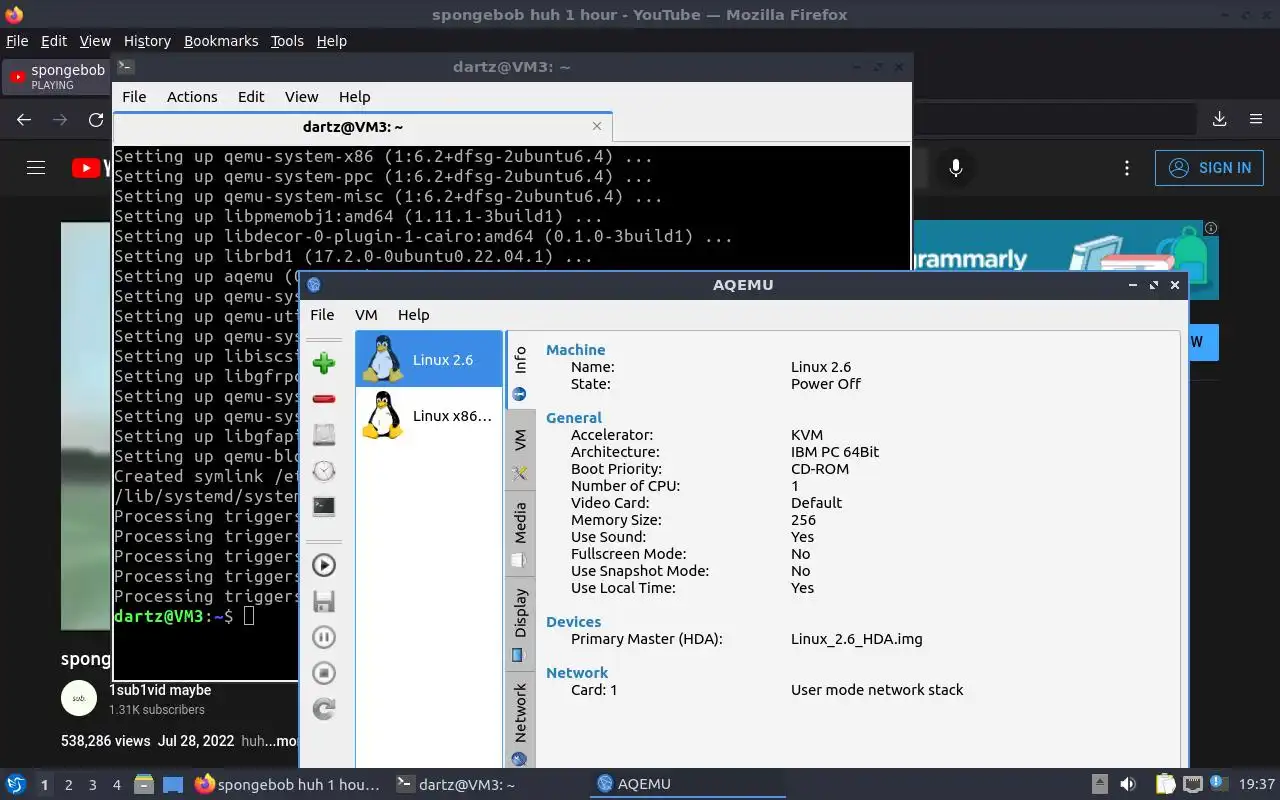This screenshot has width=1280, height=800.
Task: Click the network connection tray icon
Action: [1192, 784]
